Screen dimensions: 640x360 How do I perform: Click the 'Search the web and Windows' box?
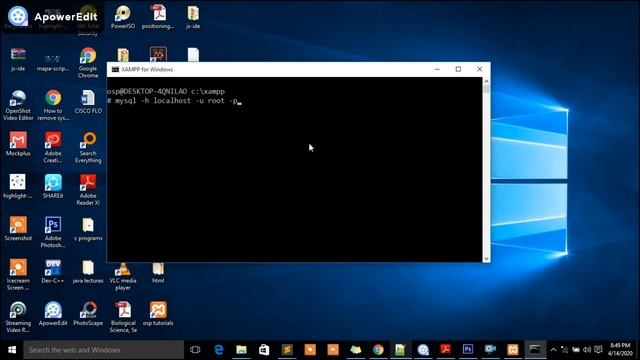point(104,350)
